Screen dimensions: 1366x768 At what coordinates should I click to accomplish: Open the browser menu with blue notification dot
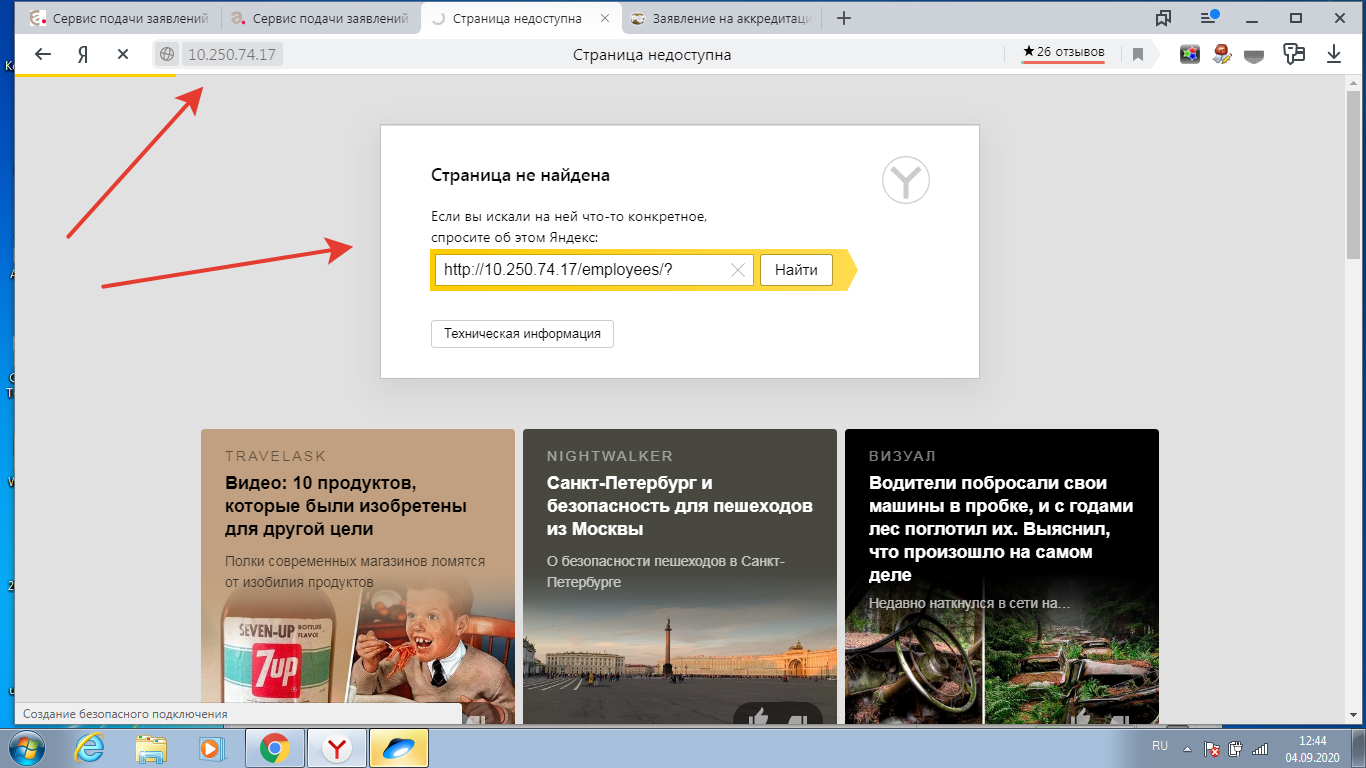click(1210, 18)
